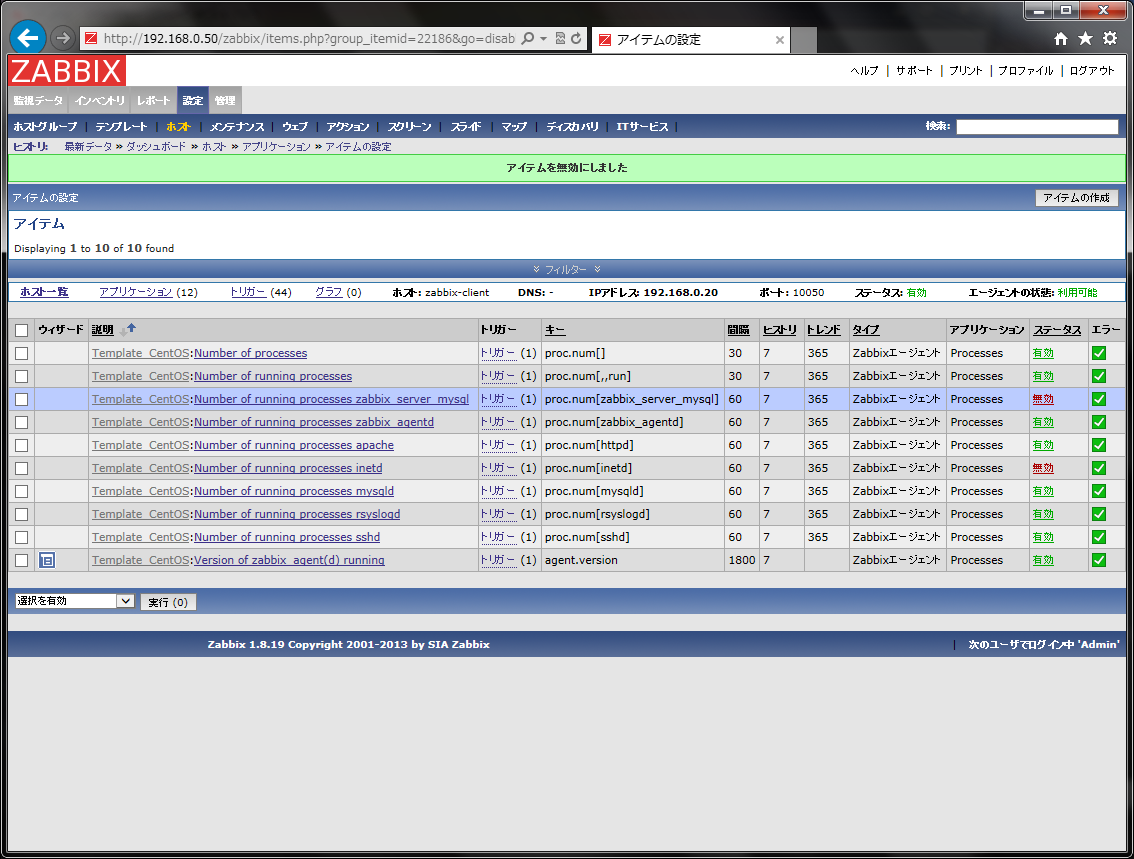Viewport: 1134px width, 859px height.
Task: Toggle 無効 status of zabbix_server_mysql item
Action: point(1043,399)
